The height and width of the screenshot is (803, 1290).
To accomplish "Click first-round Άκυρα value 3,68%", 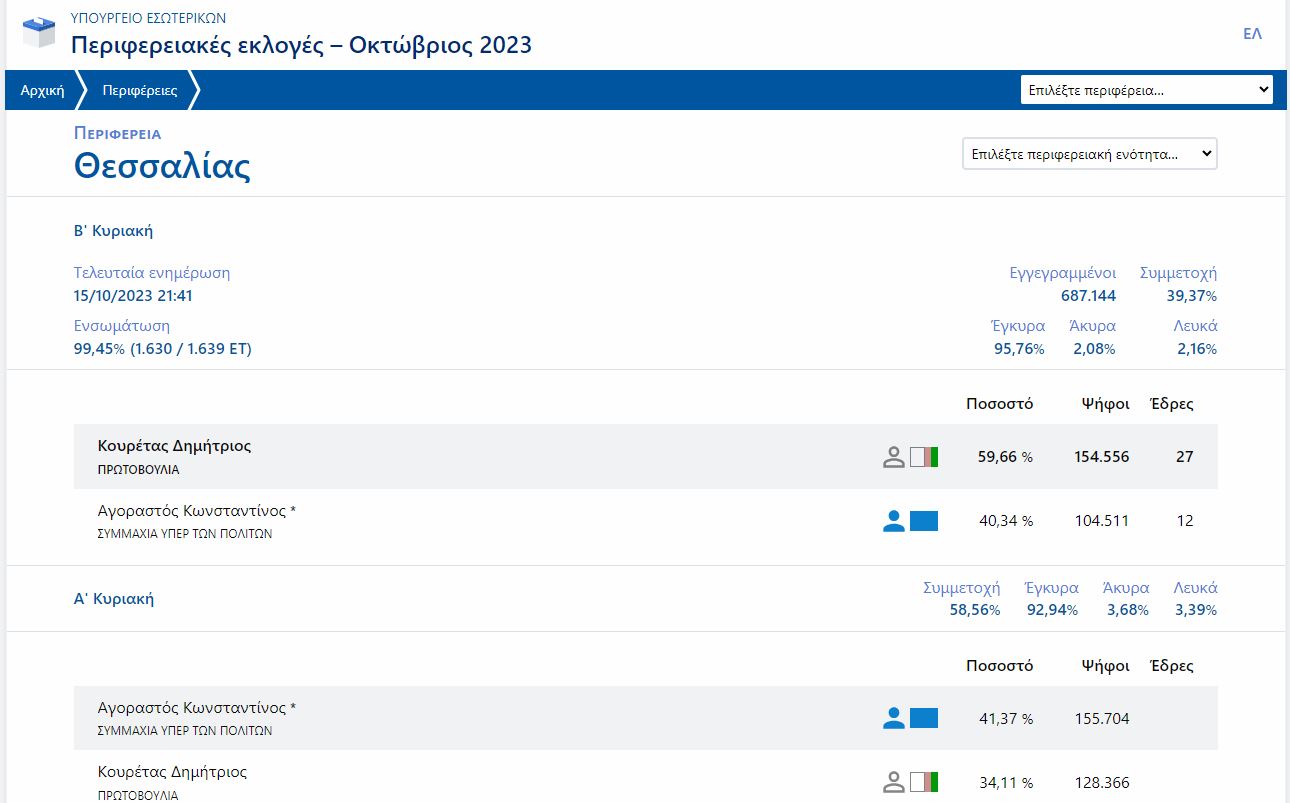I will click(1128, 610).
